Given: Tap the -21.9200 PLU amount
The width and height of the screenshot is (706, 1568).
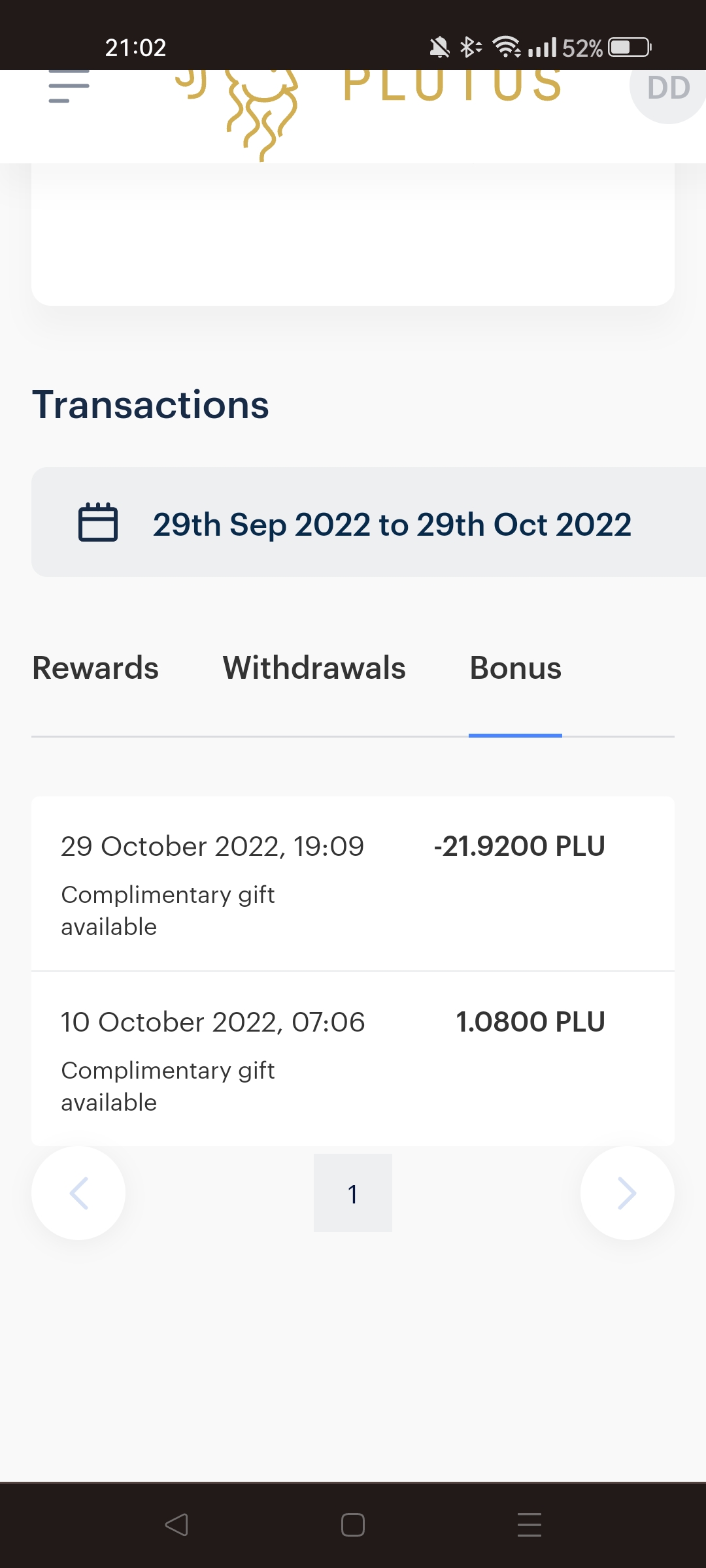Looking at the screenshot, I should 519,847.
